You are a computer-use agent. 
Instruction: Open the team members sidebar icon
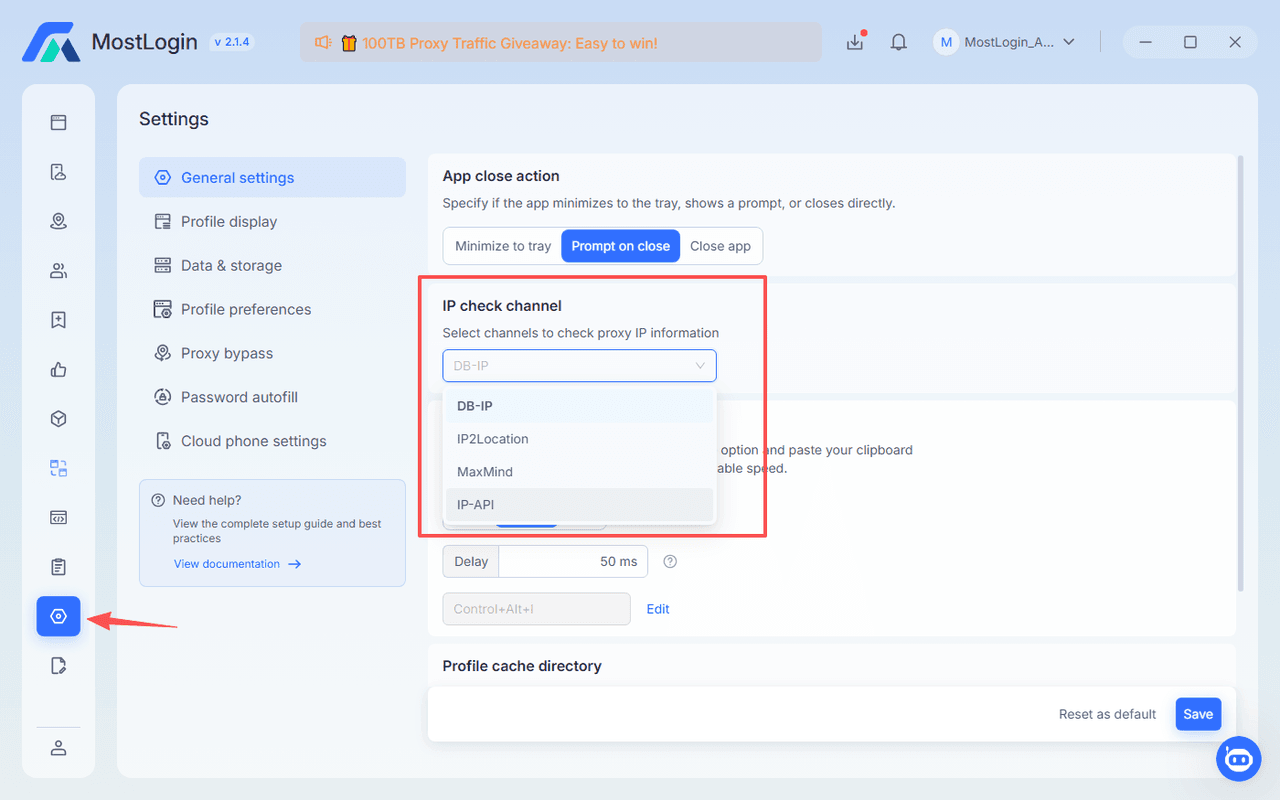[58, 271]
